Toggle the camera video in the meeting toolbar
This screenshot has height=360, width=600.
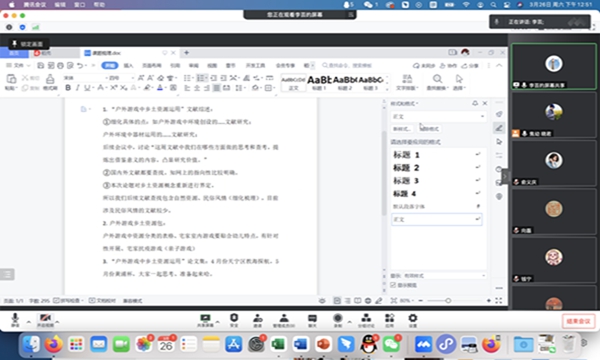coord(45,320)
